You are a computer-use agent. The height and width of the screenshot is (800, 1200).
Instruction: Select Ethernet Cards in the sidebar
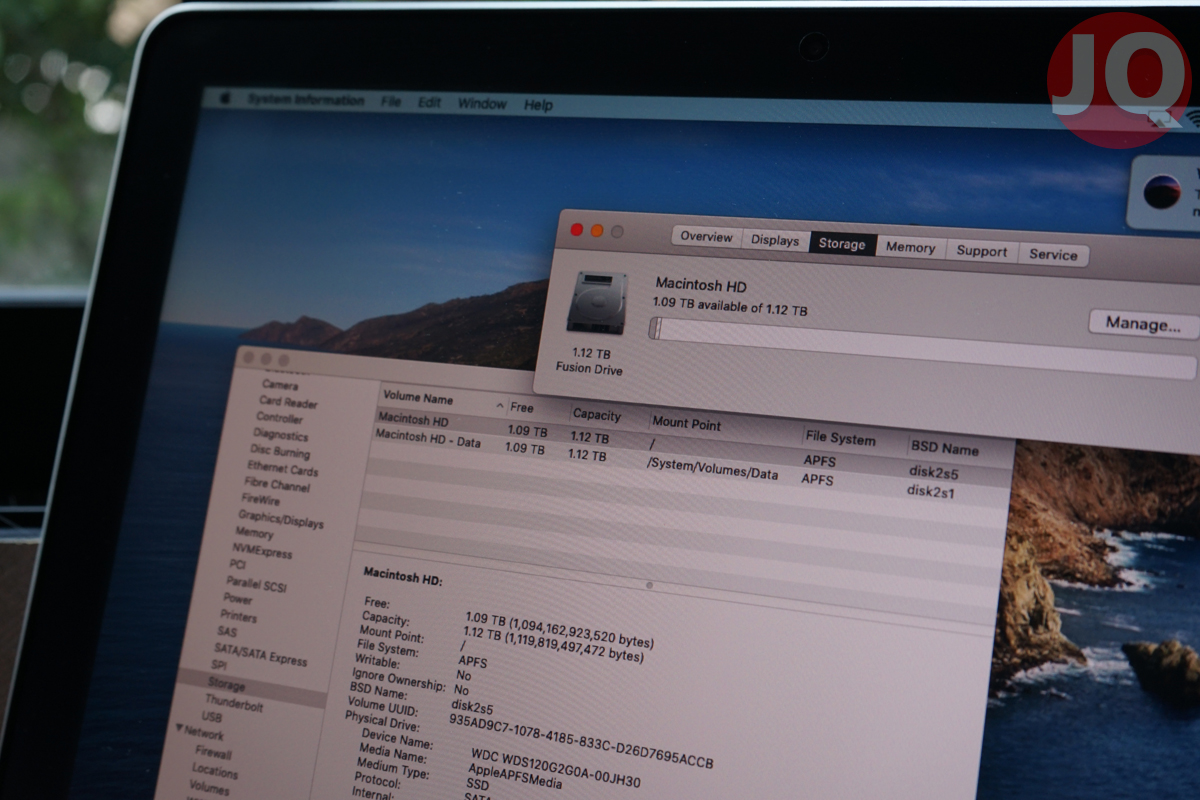[x=283, y=468]
